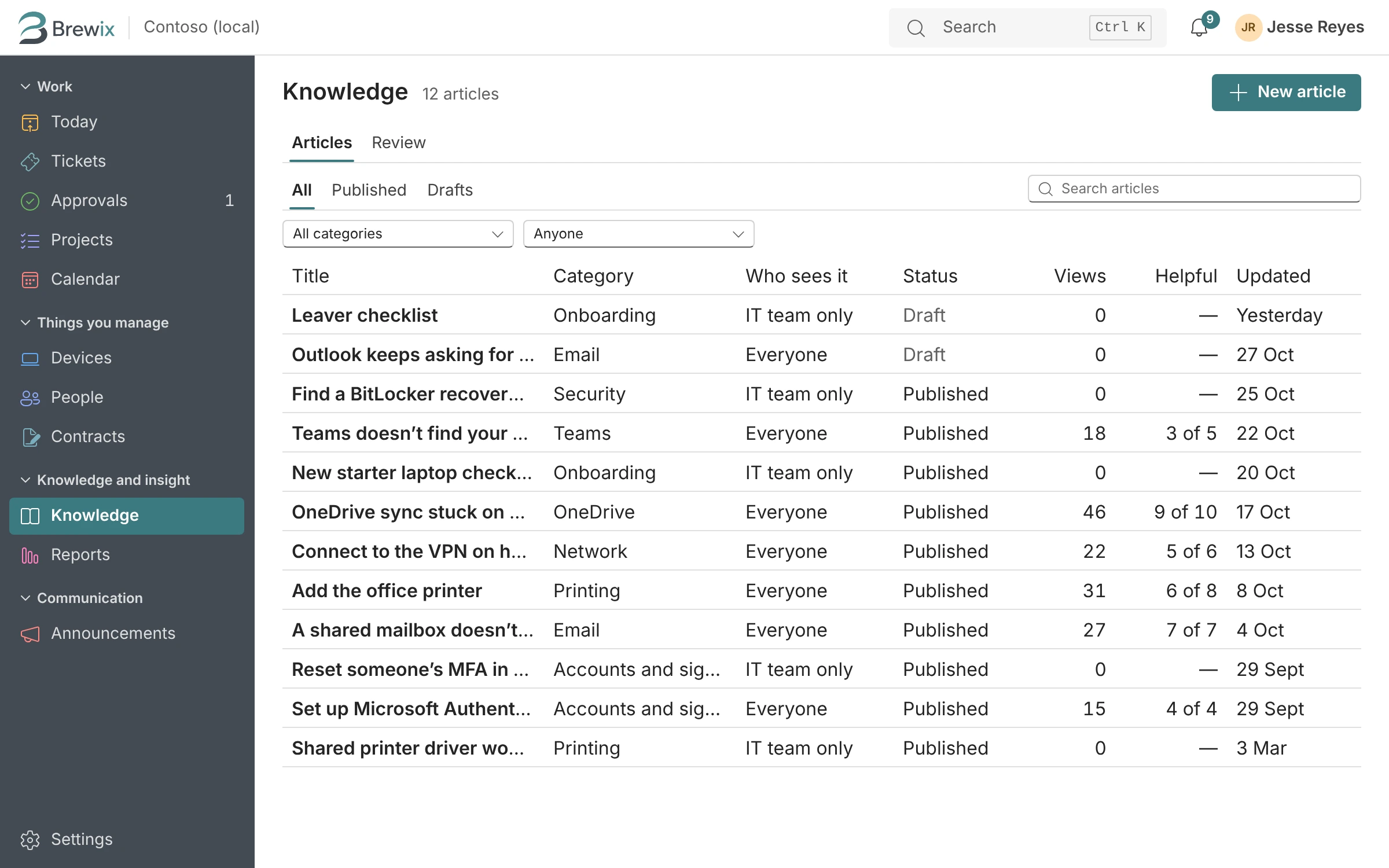
Task: Click the Helpful column header
Action: 1185,275
